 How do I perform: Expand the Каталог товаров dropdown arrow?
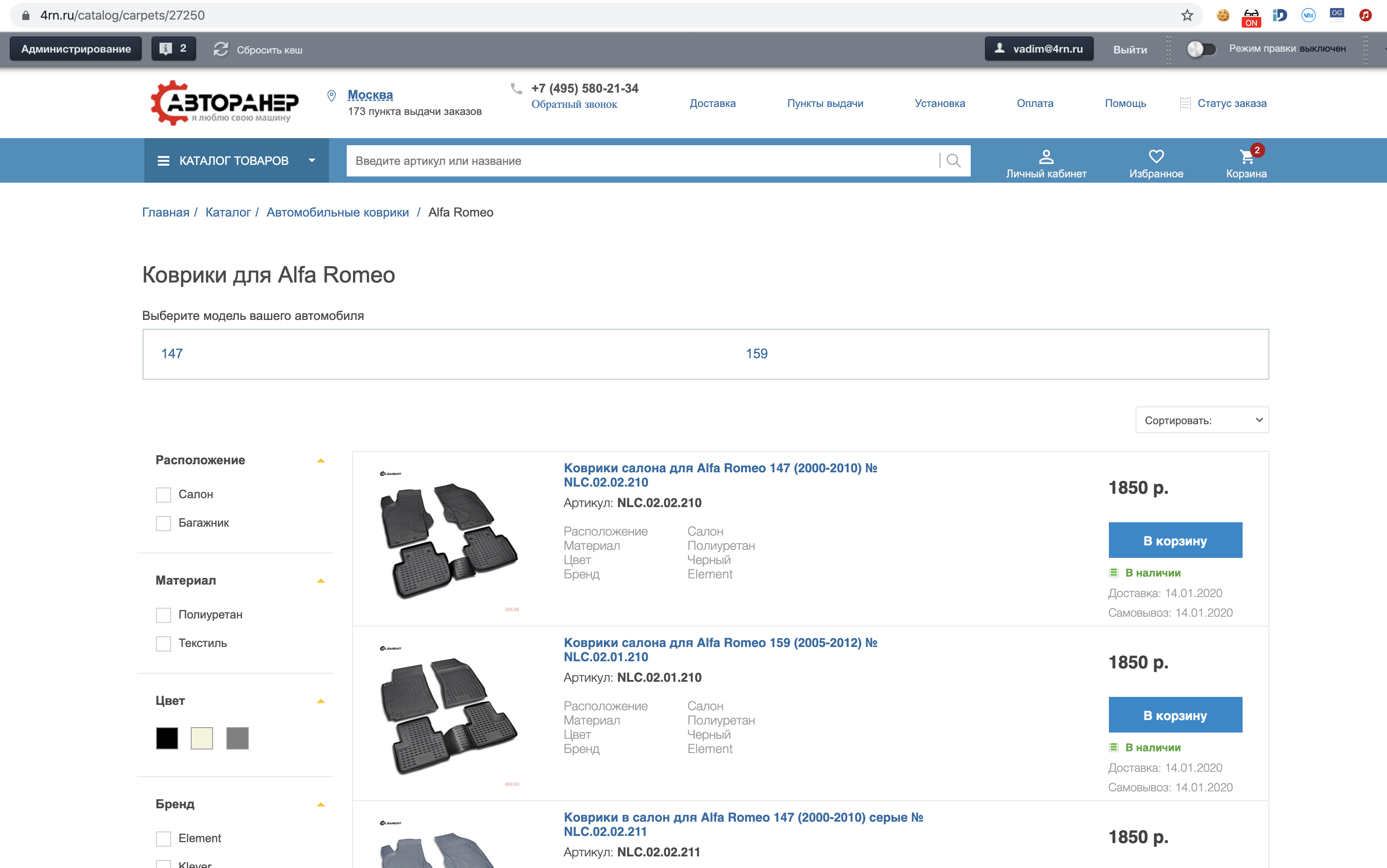(312, 161)
